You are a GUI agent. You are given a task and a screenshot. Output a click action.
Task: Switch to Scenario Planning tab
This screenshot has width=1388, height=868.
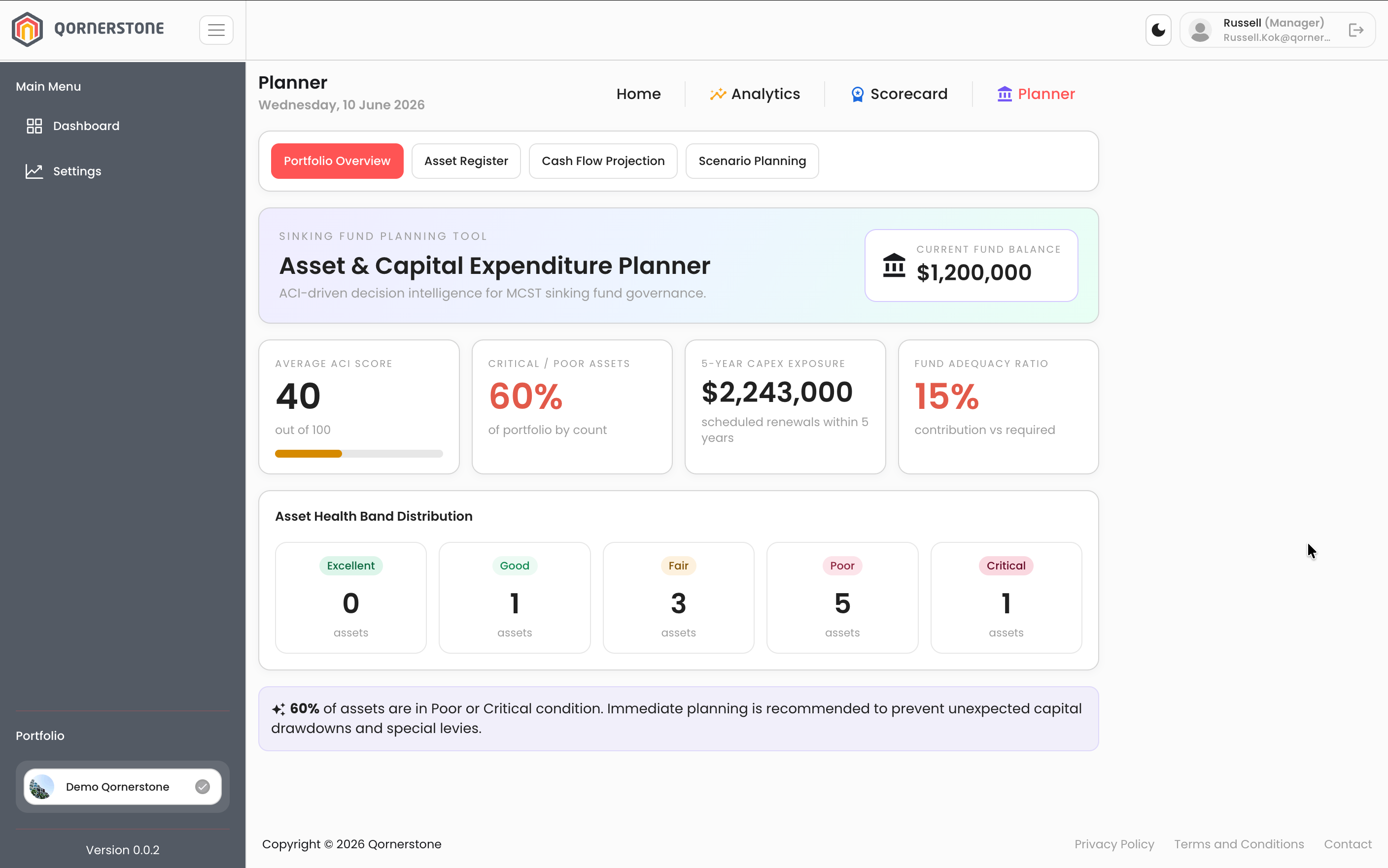point(752,161)
